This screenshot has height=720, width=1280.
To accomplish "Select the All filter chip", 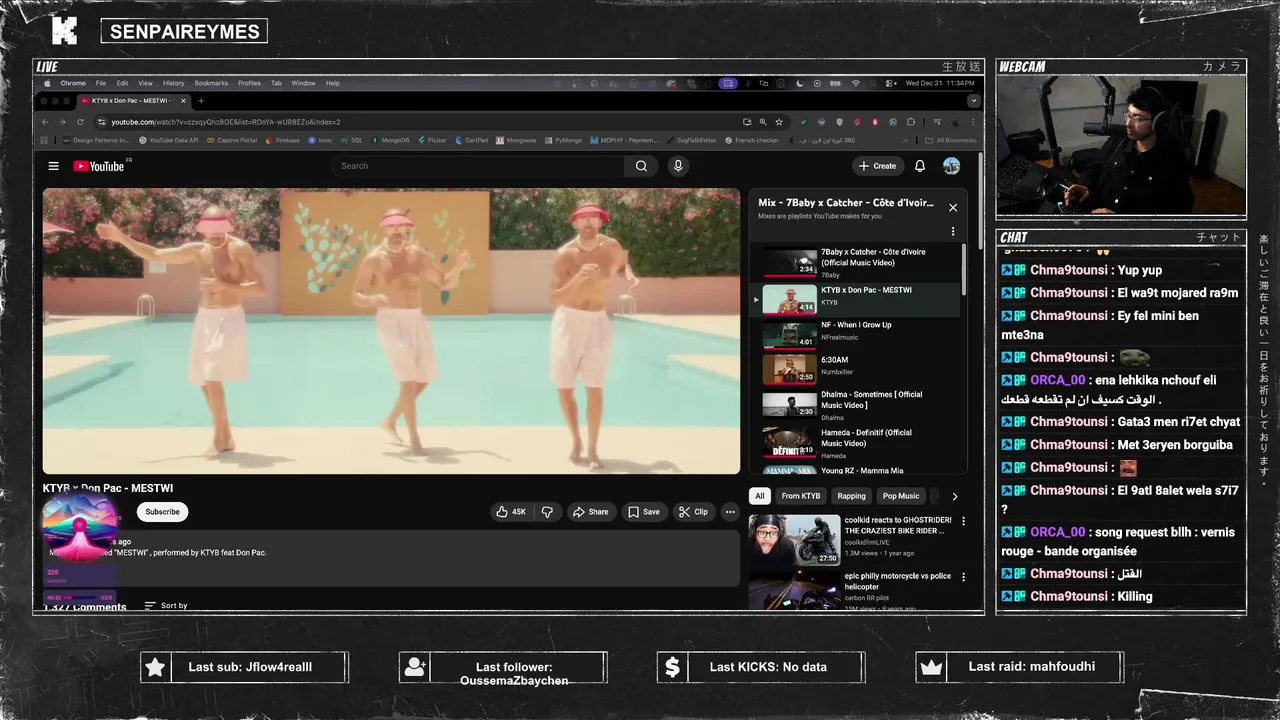I will point(760,496).
